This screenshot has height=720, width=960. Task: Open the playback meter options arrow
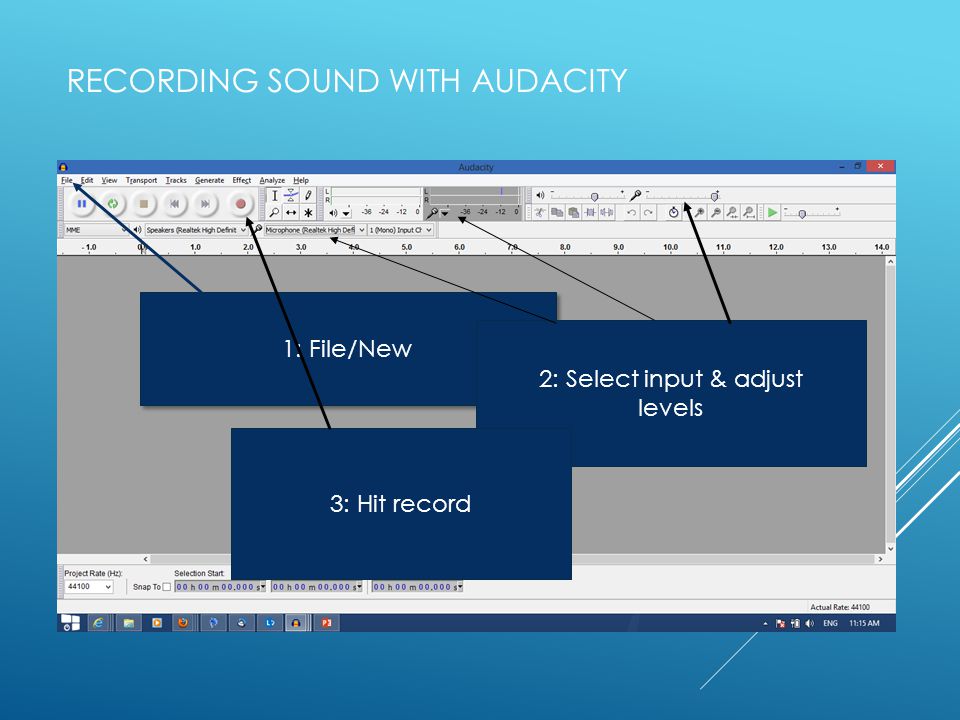(347, 213)
